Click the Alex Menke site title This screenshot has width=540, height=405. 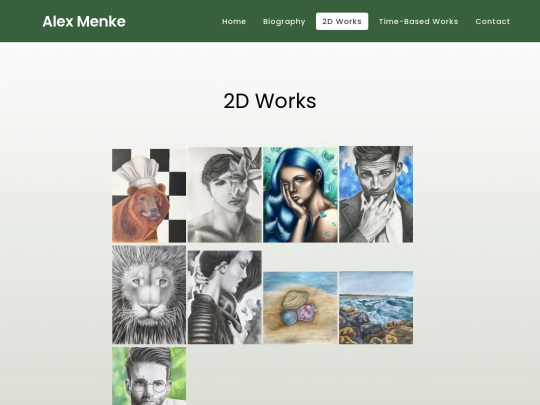point(84,21)
